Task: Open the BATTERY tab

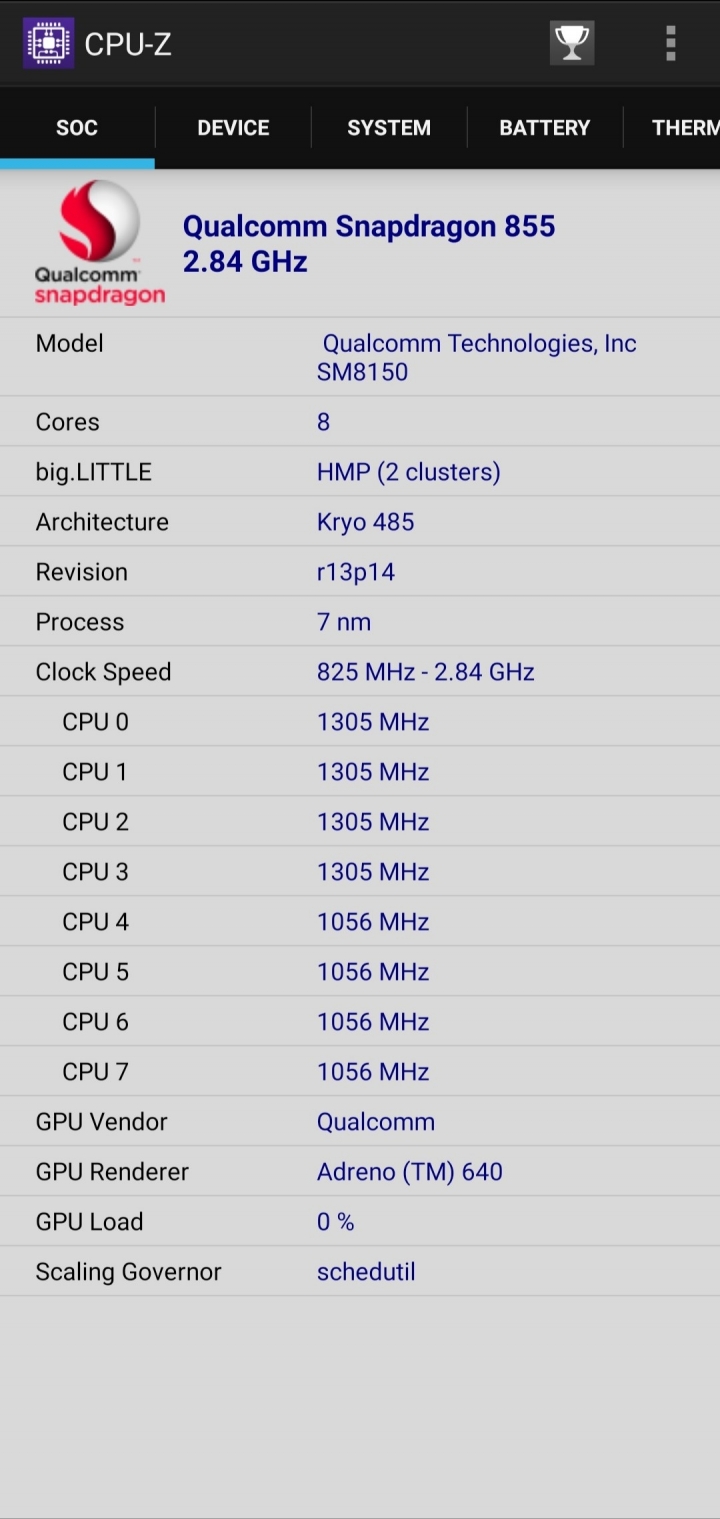Action: (545, 128)
